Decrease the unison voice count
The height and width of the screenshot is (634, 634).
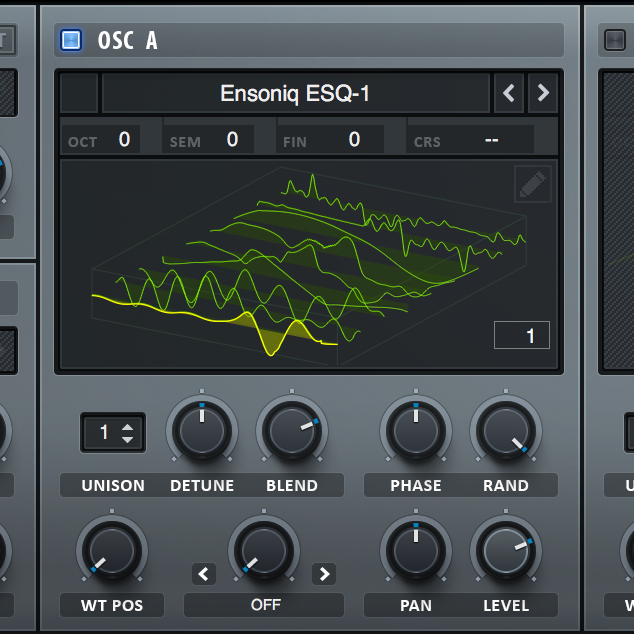point(127,440)
